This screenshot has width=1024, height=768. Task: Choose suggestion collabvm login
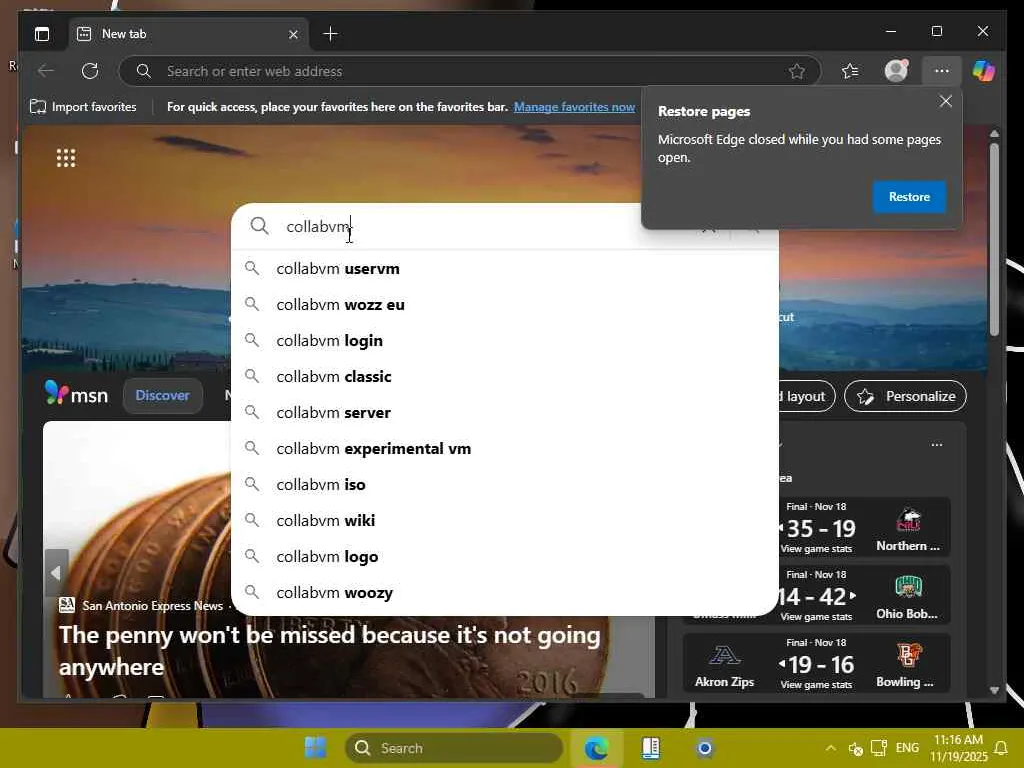(505, 341)
